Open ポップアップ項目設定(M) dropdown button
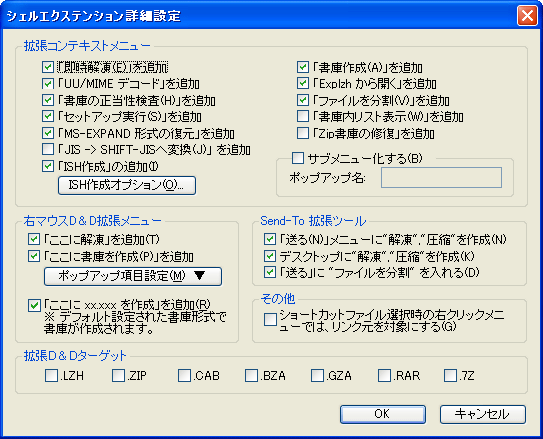543x439 pixels. click(133, 276)
